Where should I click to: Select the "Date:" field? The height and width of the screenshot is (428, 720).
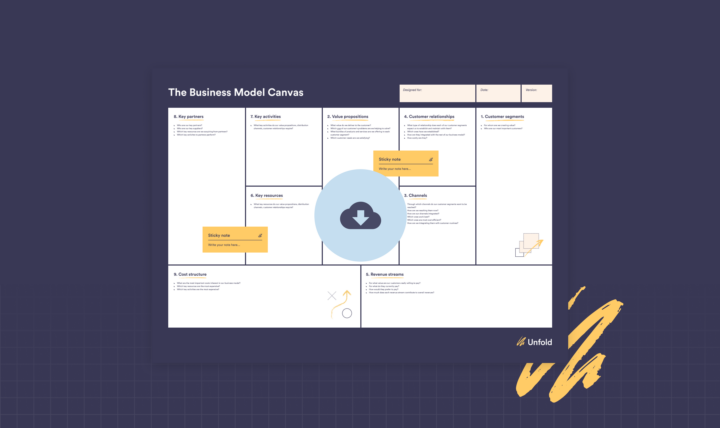[498, 93]
